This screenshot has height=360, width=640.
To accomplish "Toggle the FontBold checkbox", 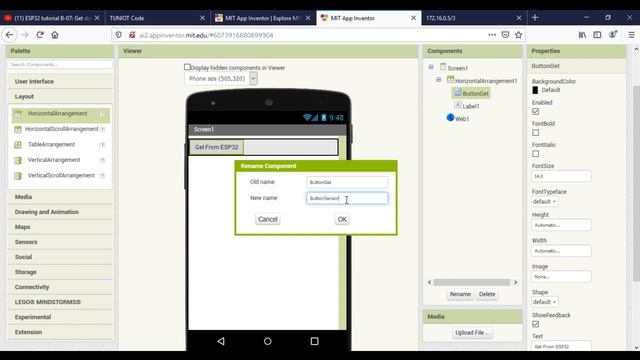I will click(x=536, y=133).
